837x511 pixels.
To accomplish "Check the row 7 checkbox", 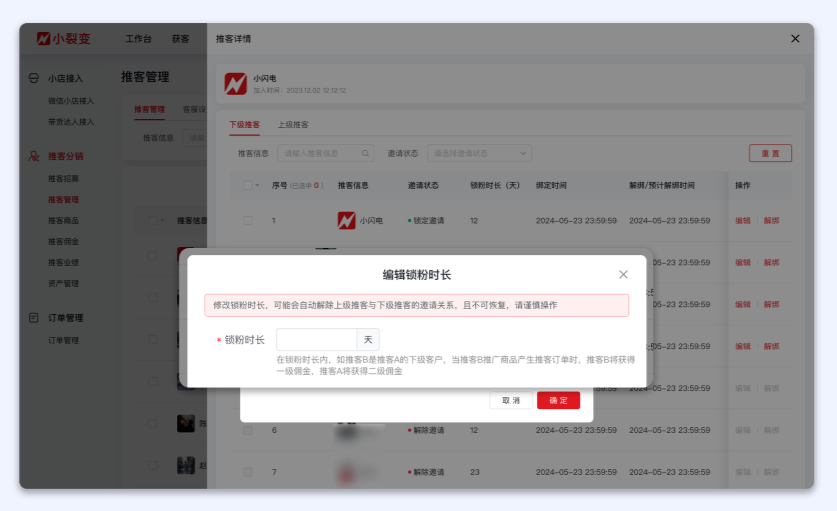I will 248,472.
